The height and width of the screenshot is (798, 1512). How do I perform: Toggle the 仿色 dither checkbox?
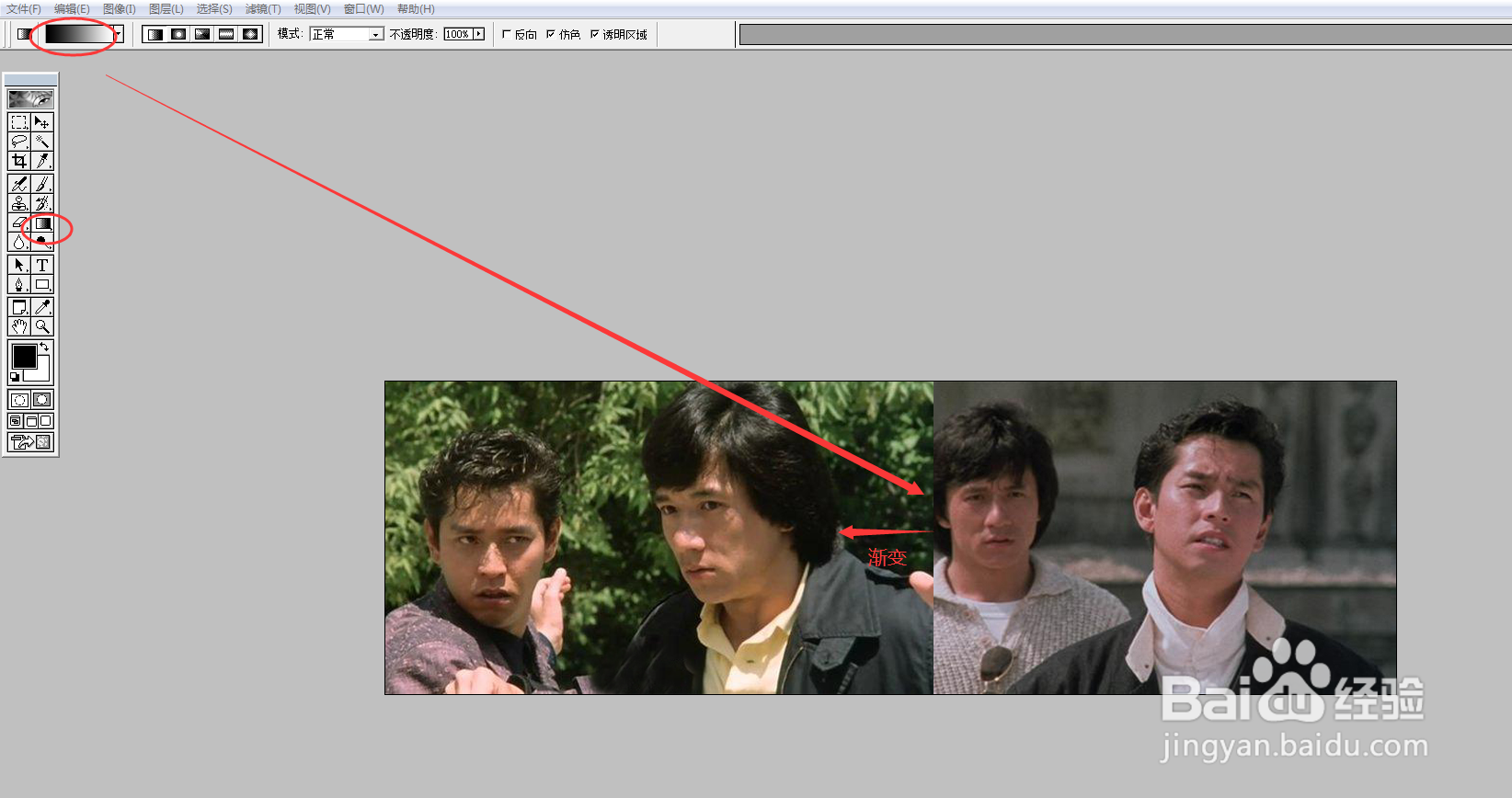click(x=550, y=34)
